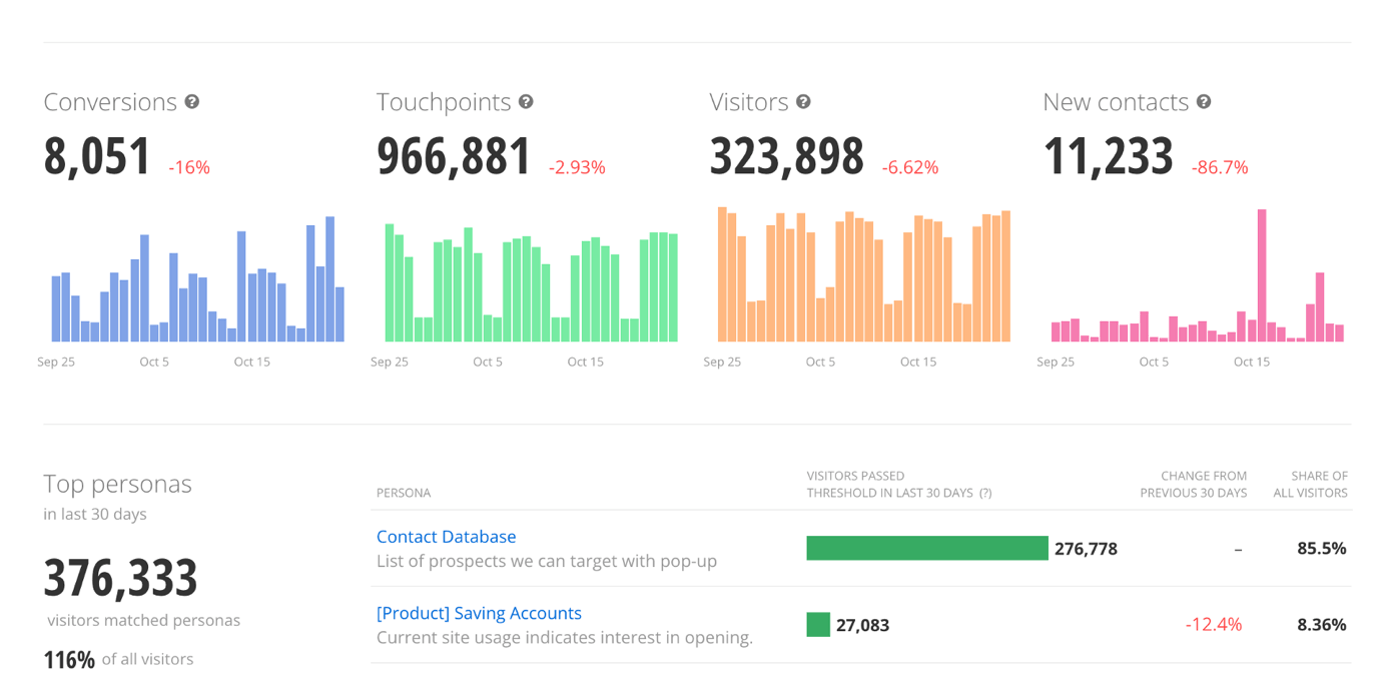Click the -12.4% change for Saving Accounts

1213,625
